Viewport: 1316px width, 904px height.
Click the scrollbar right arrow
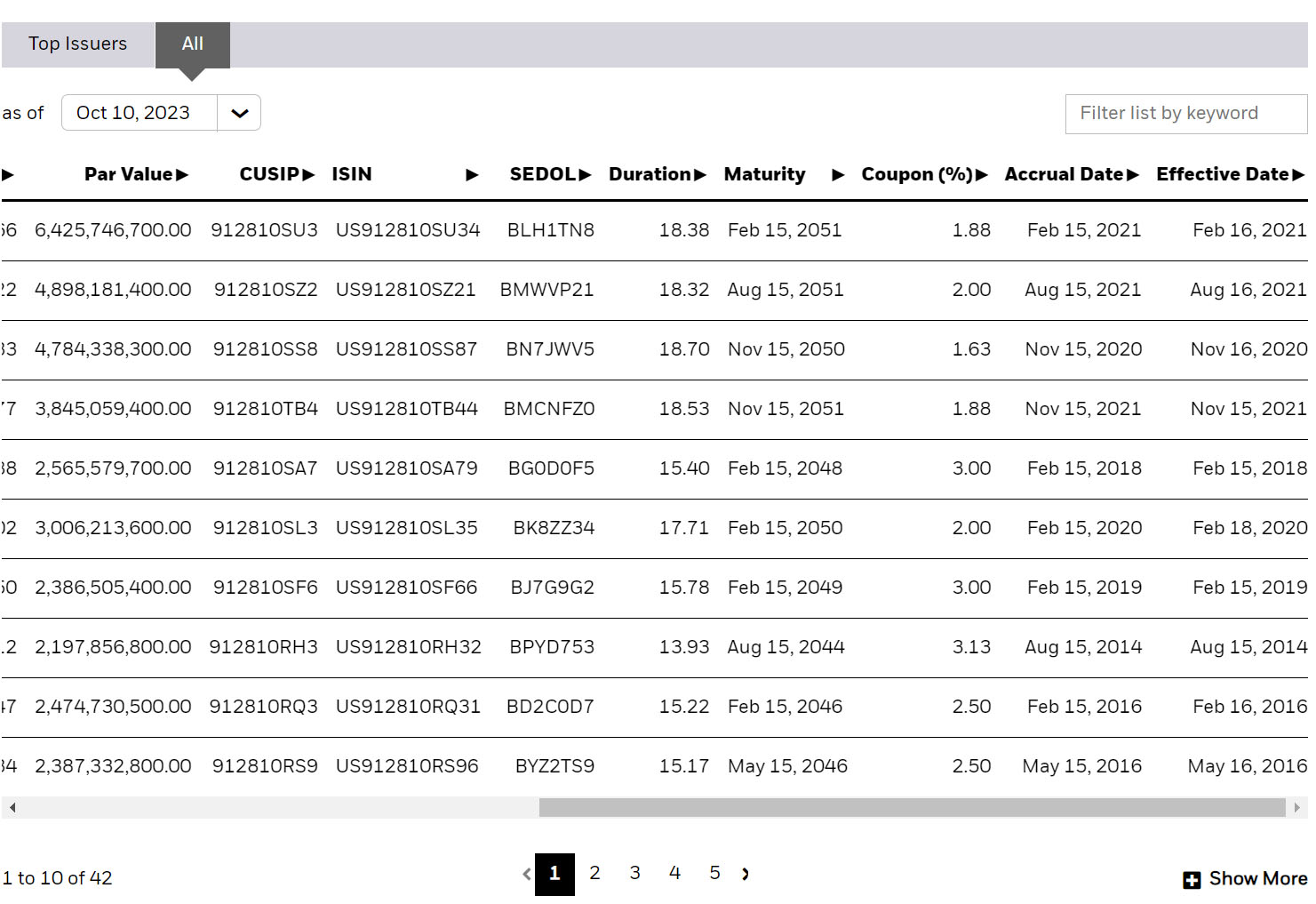pyautogui.click(x=1297, y=807)
